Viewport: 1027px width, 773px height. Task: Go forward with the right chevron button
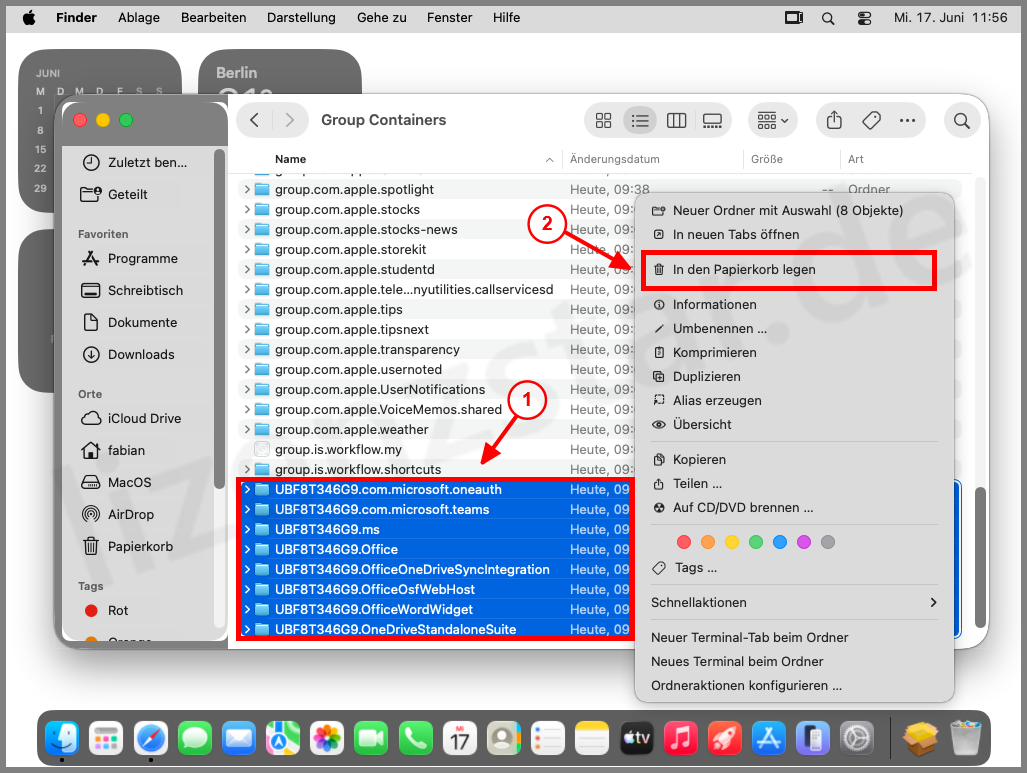(289, 120)
